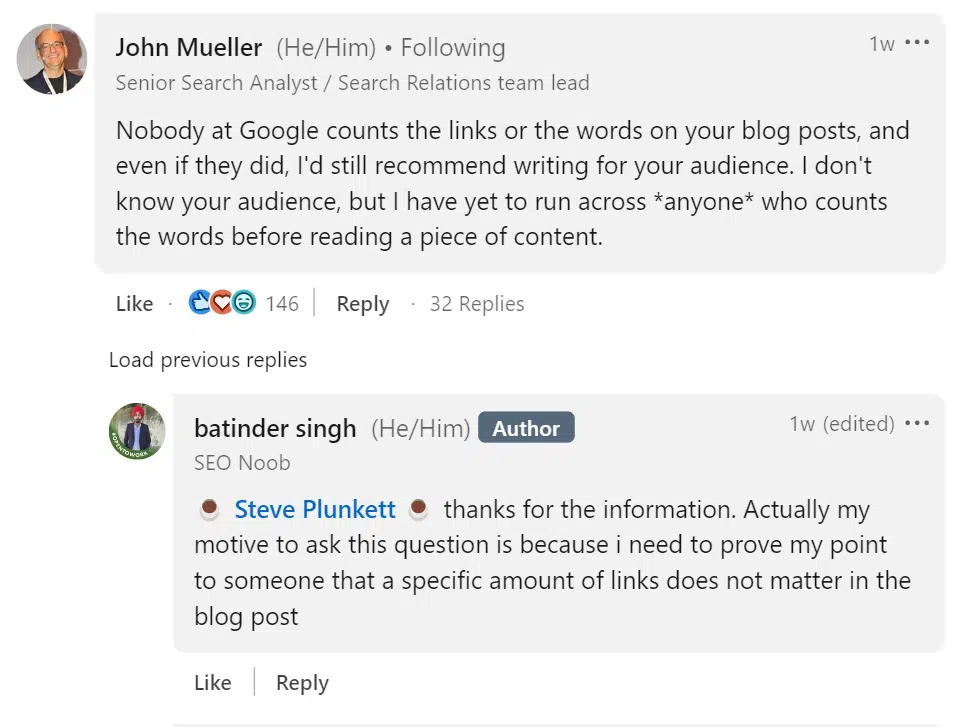Expand the 32 Replies thread
This screenshot has width=965, height=727.
[x=477, y=303]
